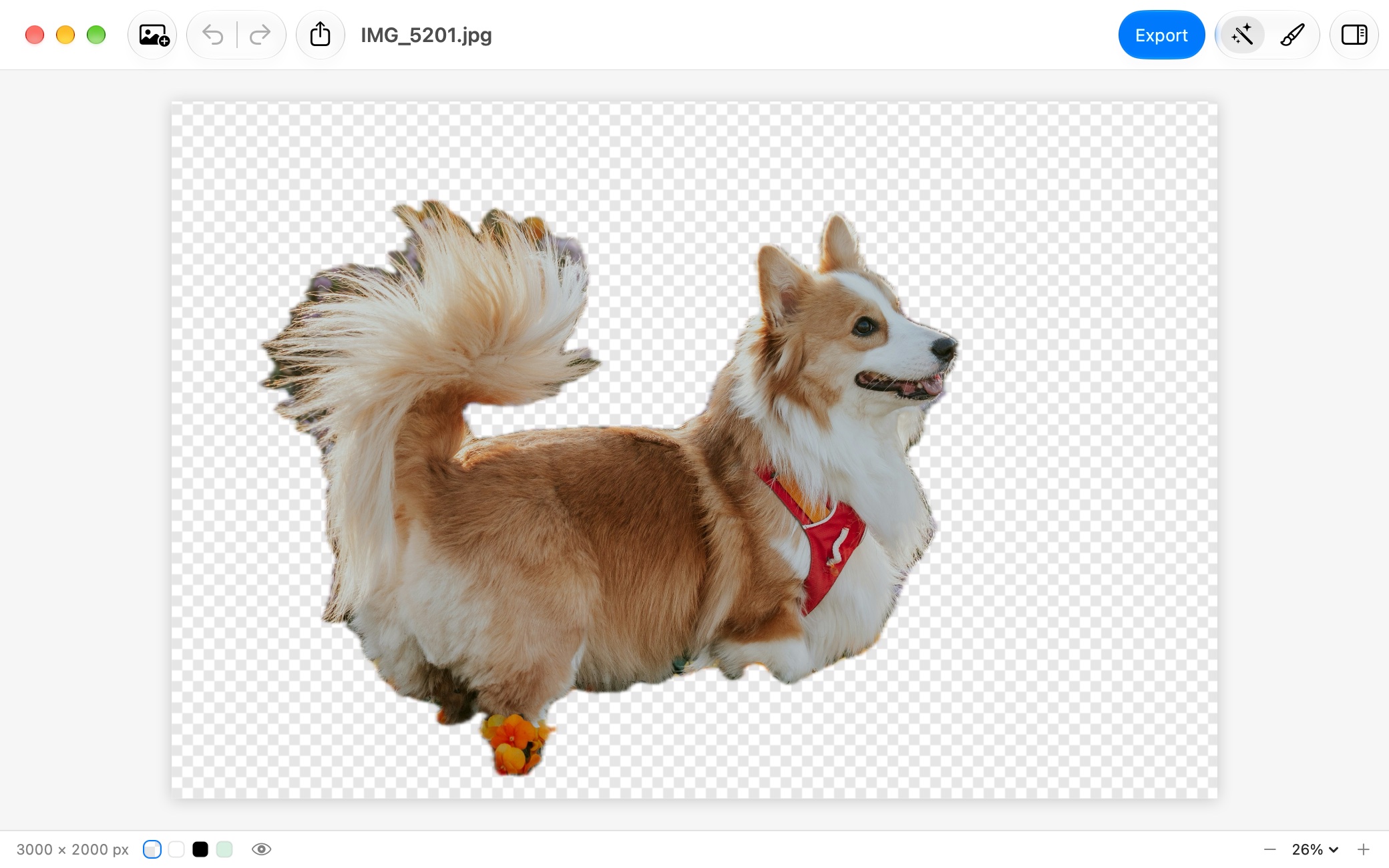Export the image
This screenshot has width=1389, height=868.
point(1161,35)
